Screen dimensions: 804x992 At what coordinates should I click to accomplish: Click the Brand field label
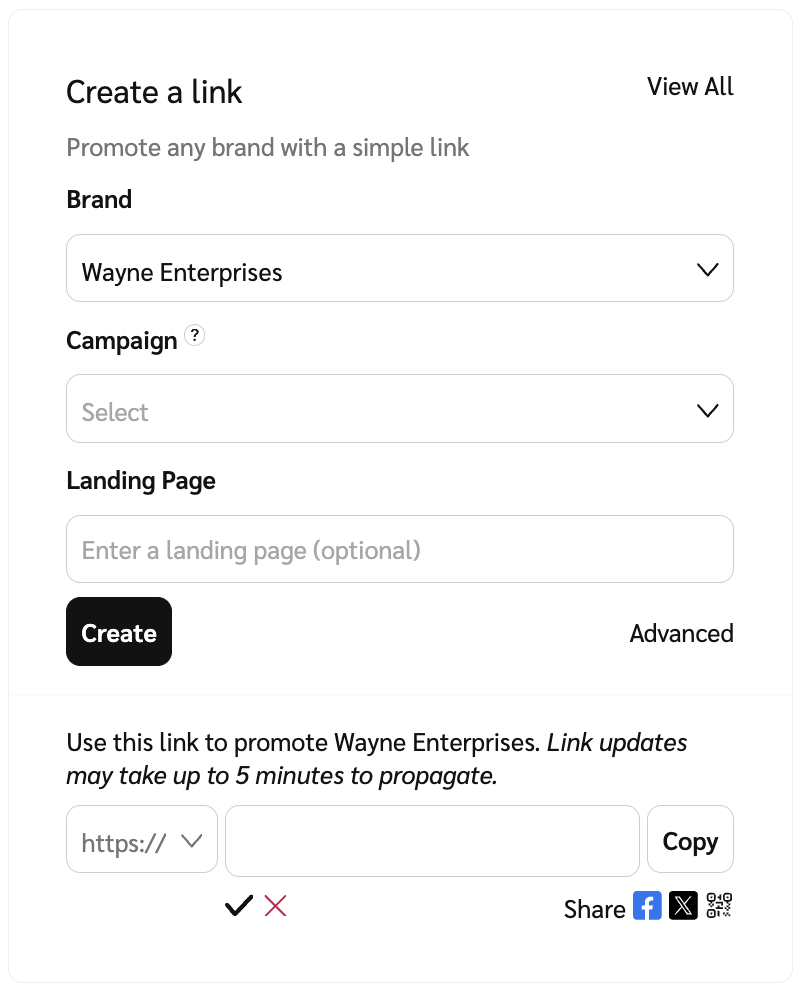point(99,200)
